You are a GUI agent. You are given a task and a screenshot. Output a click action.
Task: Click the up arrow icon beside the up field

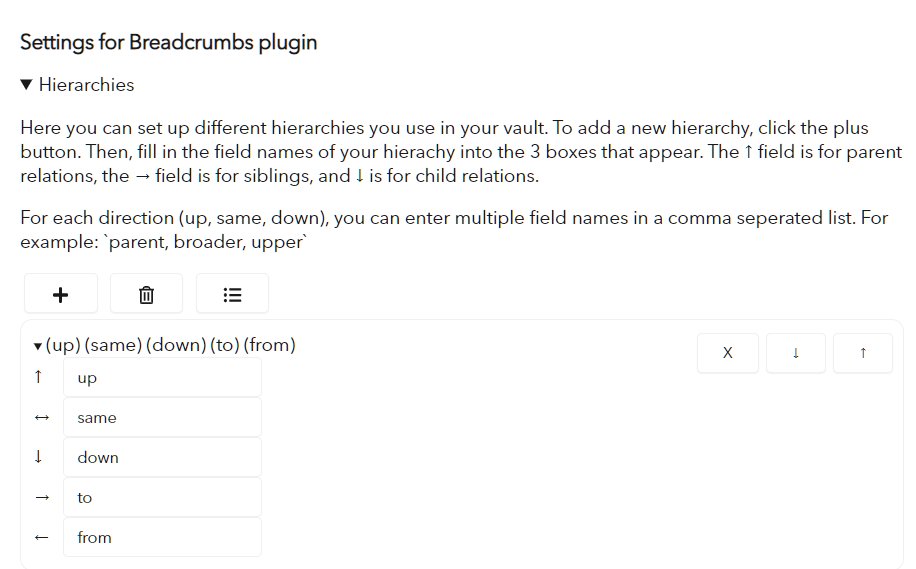pyautogui.click(x=39, y=377)
